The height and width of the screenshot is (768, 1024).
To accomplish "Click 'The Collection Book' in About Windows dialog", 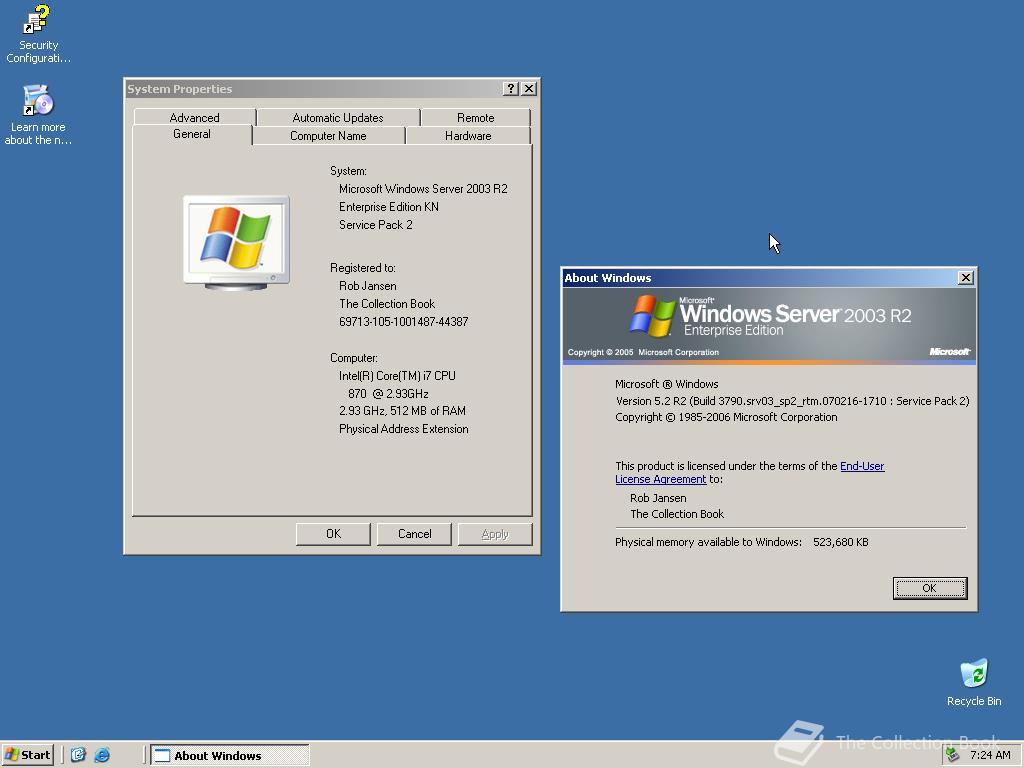I will [x=677, y=514].
